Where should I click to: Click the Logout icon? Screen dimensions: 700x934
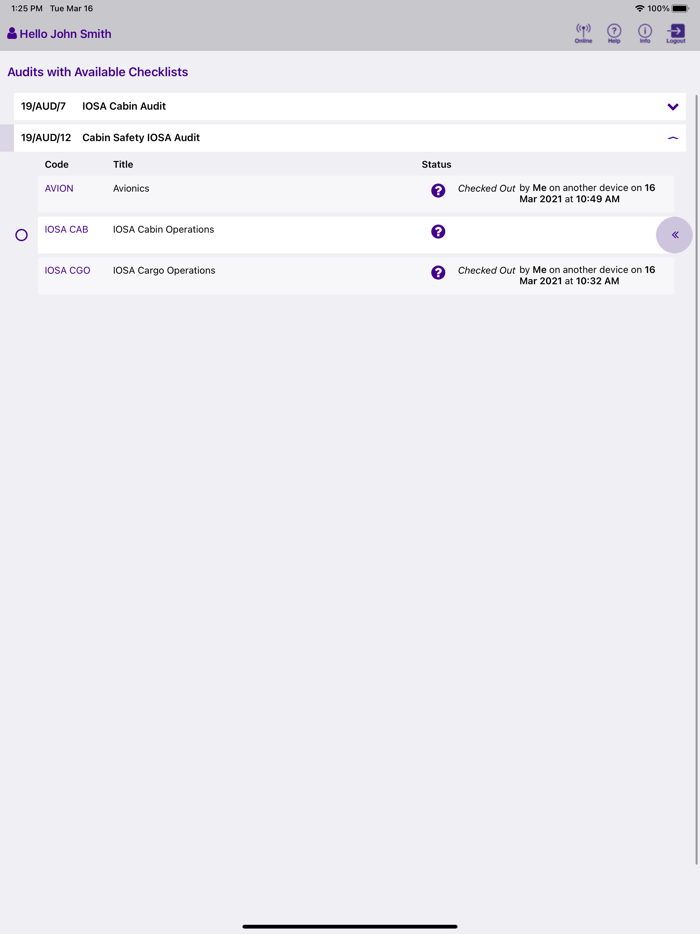(x=675, y=33)
